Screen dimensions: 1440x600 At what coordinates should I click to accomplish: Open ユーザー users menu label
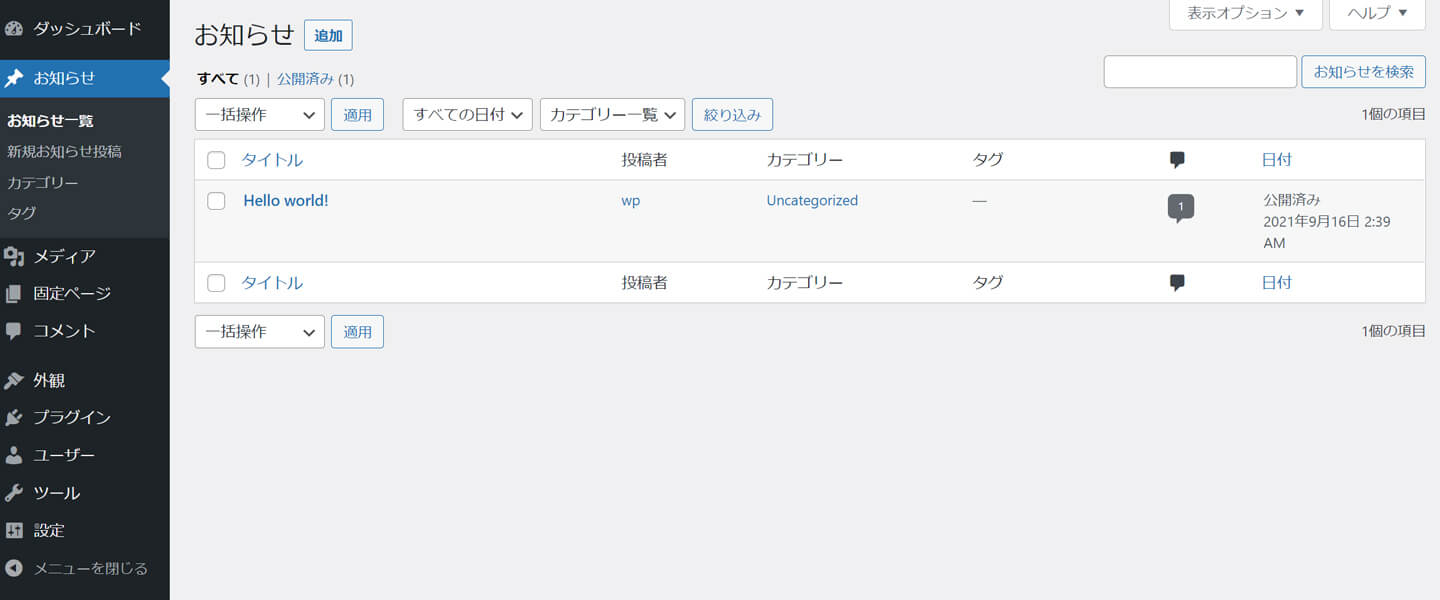pyautogui.click(x=65, y=455)
